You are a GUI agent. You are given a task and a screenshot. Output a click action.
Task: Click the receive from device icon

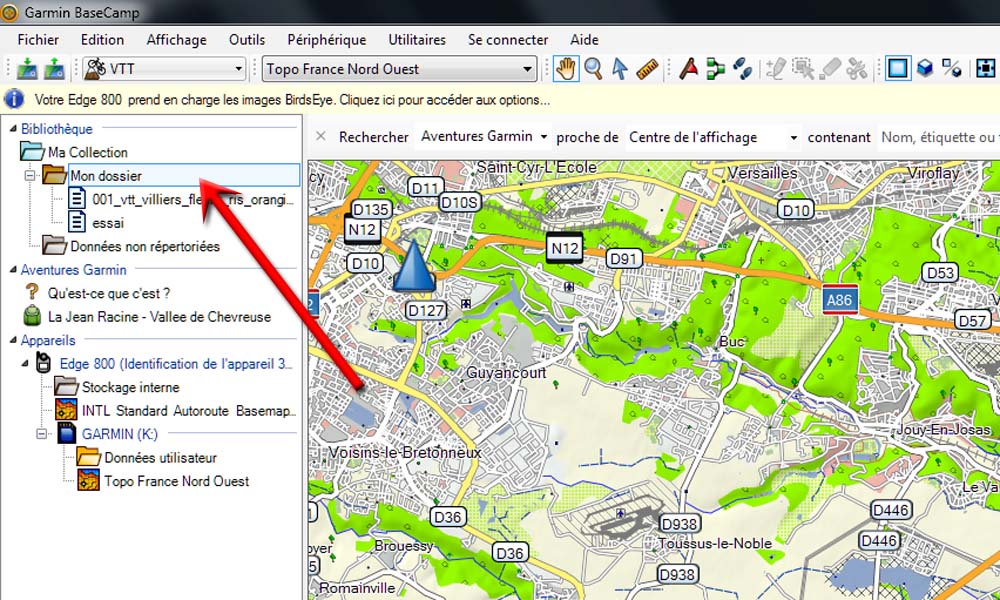[54, 68]
